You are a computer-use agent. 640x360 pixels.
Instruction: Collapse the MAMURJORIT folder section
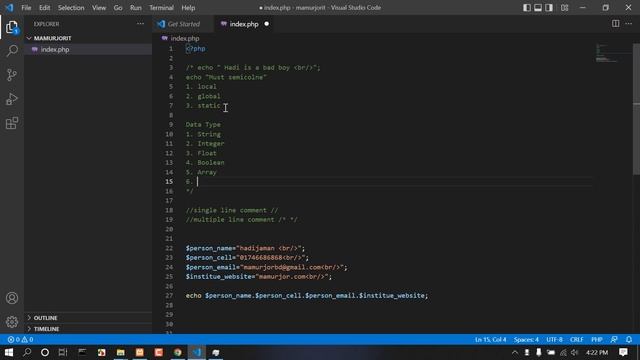pyautogui.click(x=52, y=38)
